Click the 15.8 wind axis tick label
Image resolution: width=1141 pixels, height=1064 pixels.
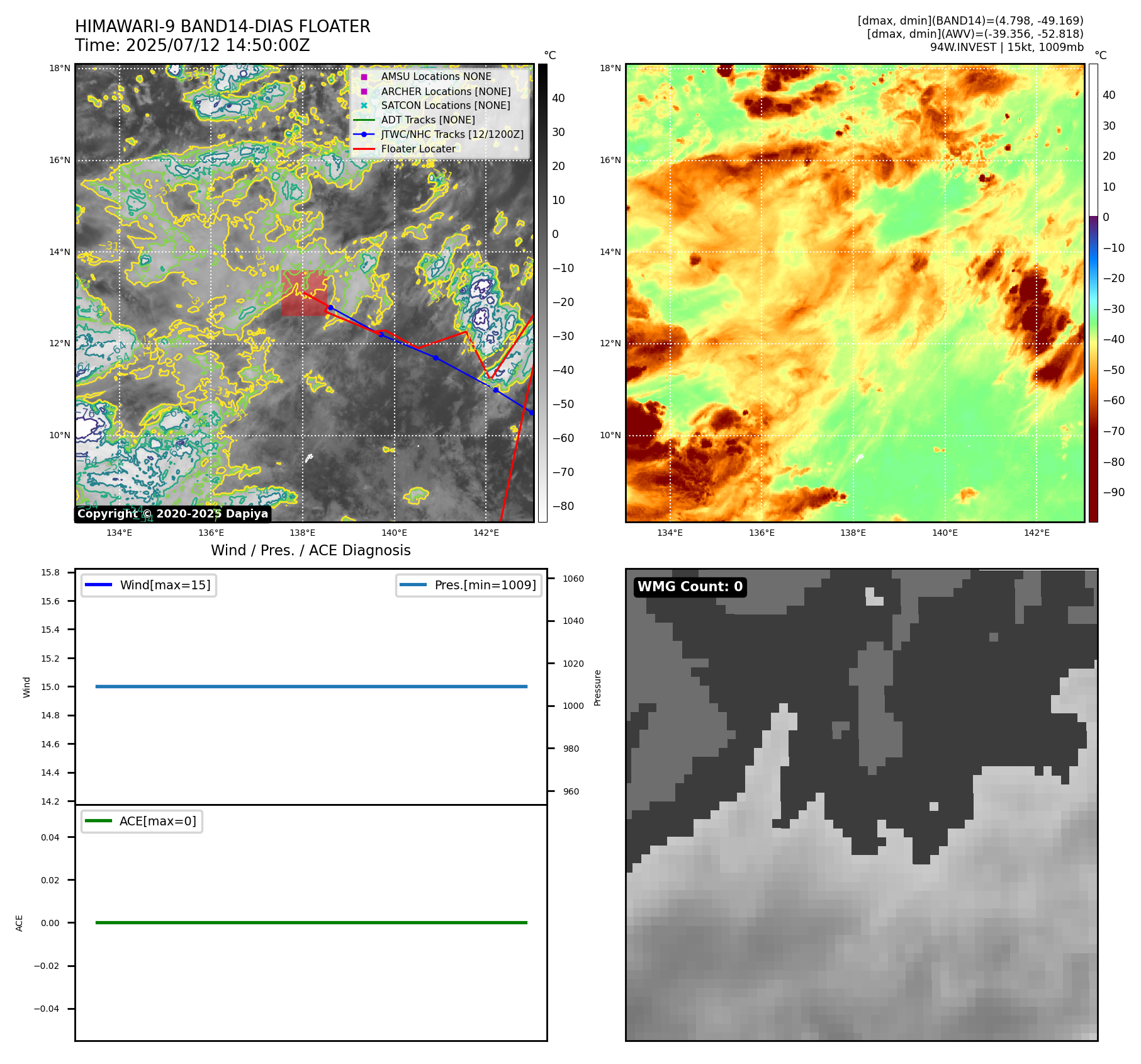pyautogui.click(x=50, y=572)
